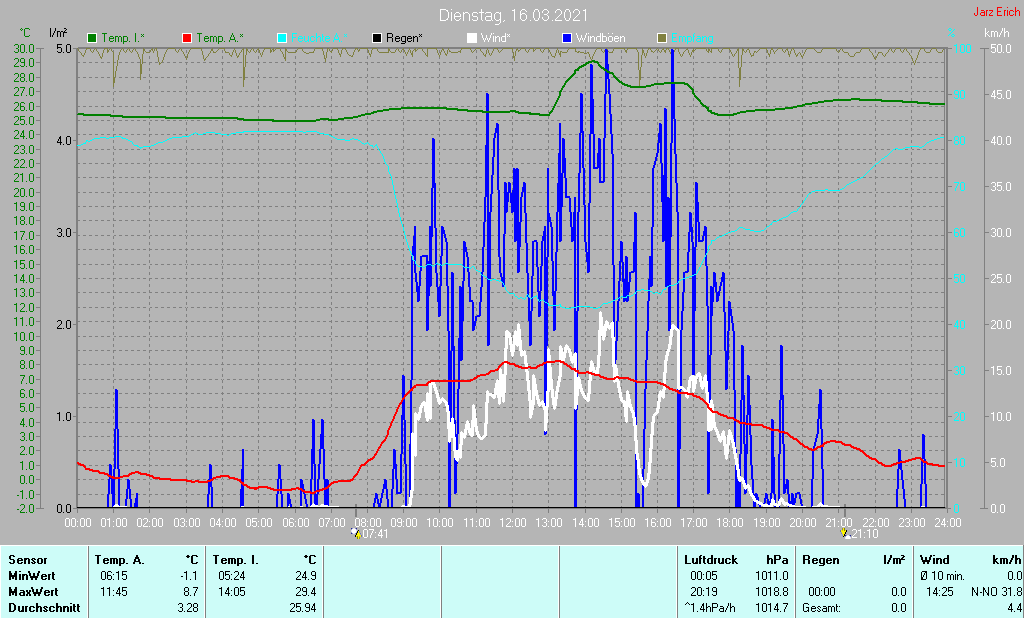Click the pressure trend '^1.4hPa/h'
This screenshot has height=618, width=1024.
coord(710,608)
